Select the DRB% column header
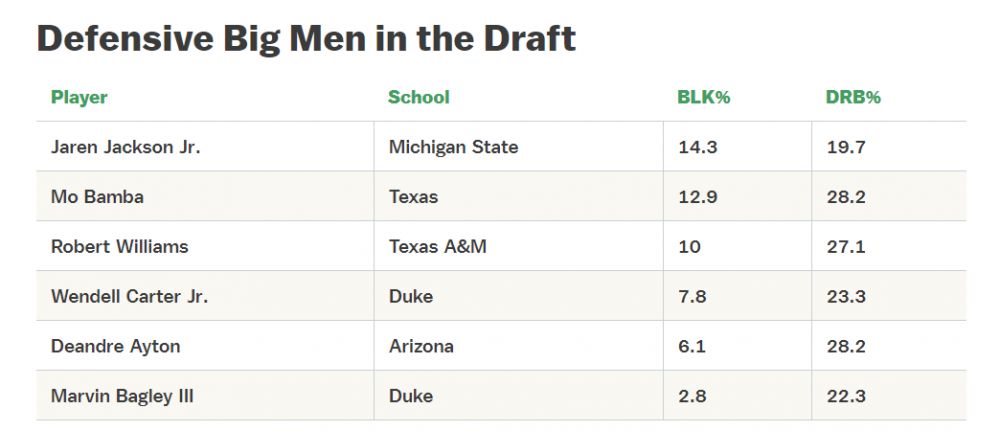 tap(852, 97)
